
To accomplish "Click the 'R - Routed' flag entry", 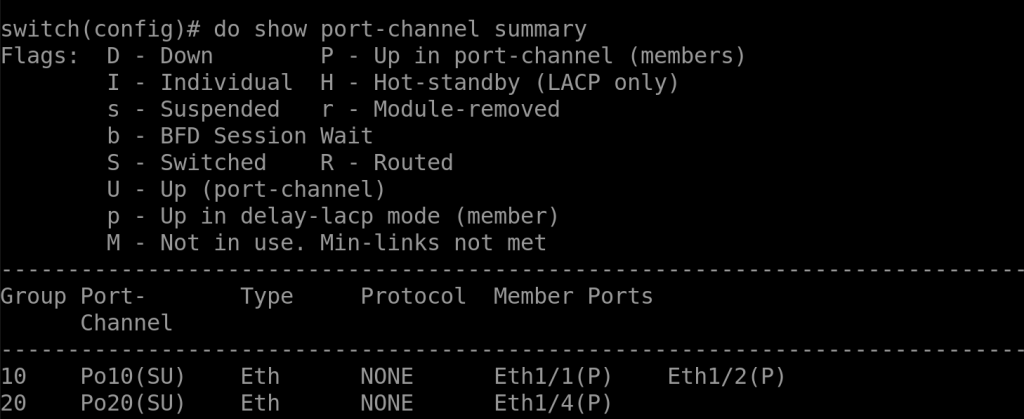I will click(386, 163).
